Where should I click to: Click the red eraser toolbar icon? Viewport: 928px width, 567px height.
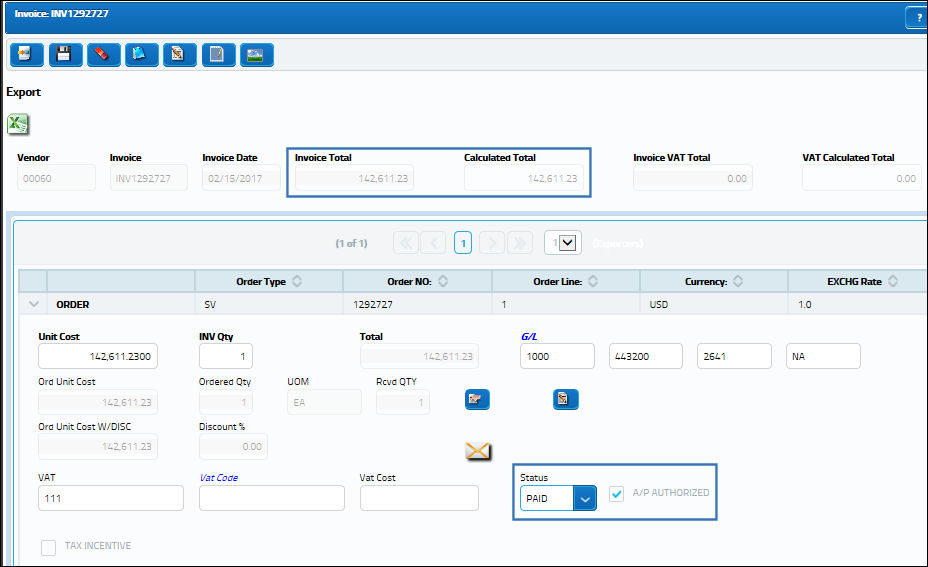pyautogui.click(x=104, y=55)
